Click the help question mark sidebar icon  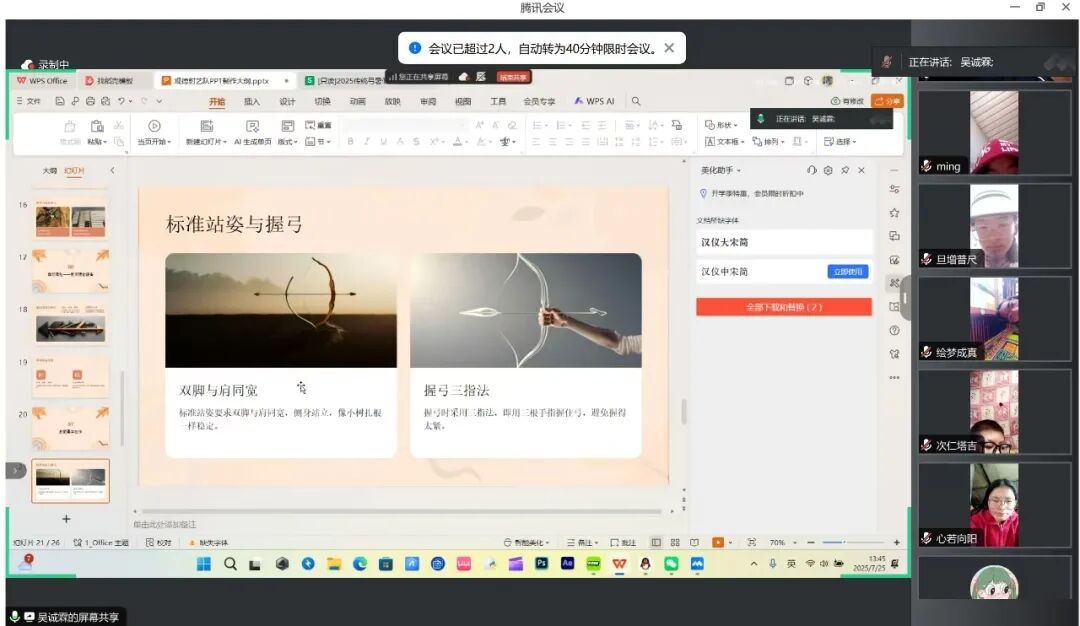894,330
